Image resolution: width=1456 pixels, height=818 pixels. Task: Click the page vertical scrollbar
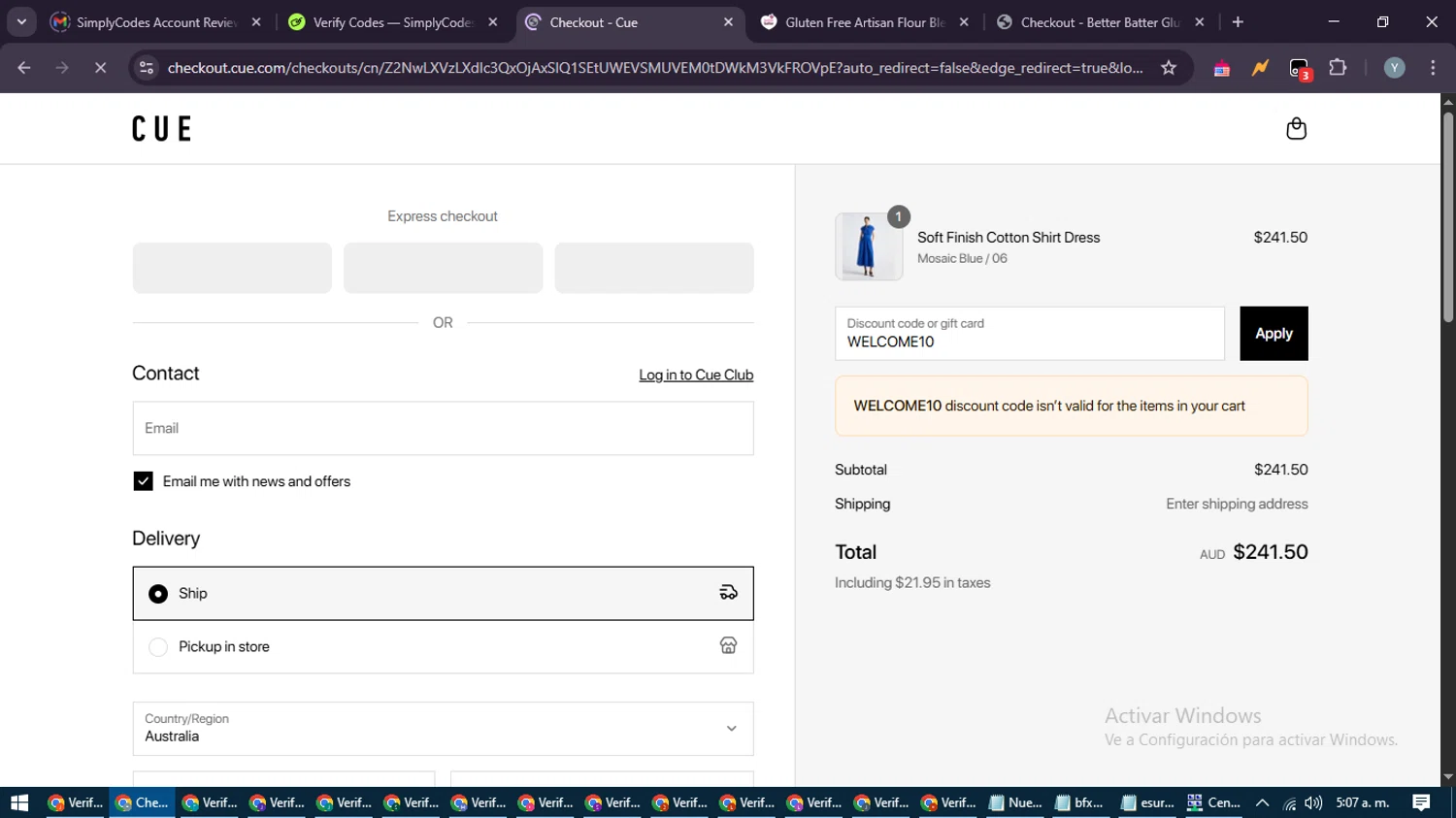pyautogui.click(x=1448, y=218)
